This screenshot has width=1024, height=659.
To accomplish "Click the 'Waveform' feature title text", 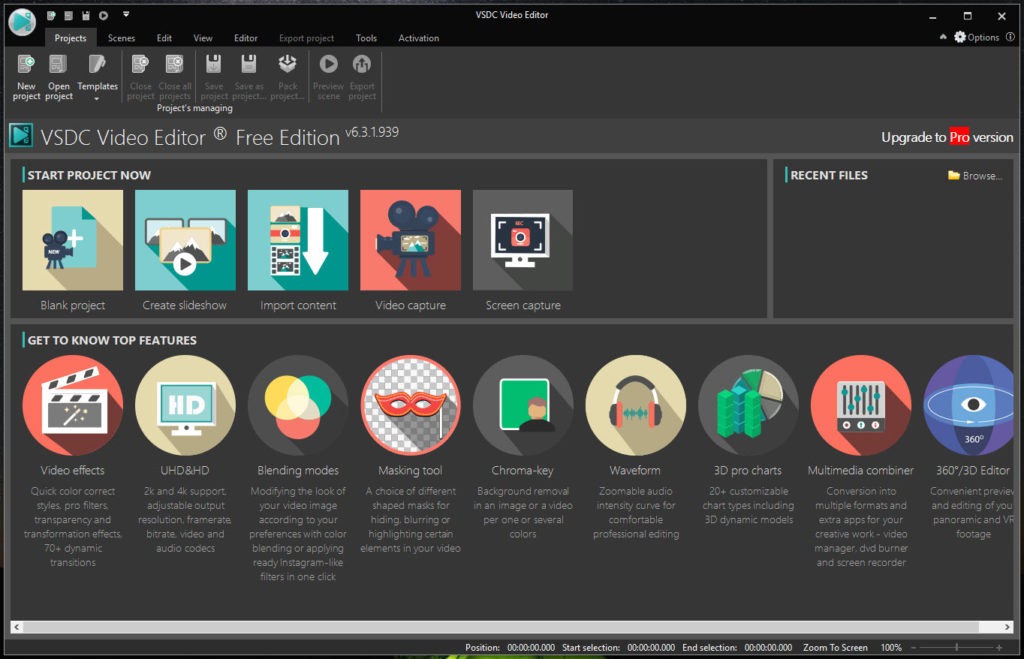I will tap(635, 470).
